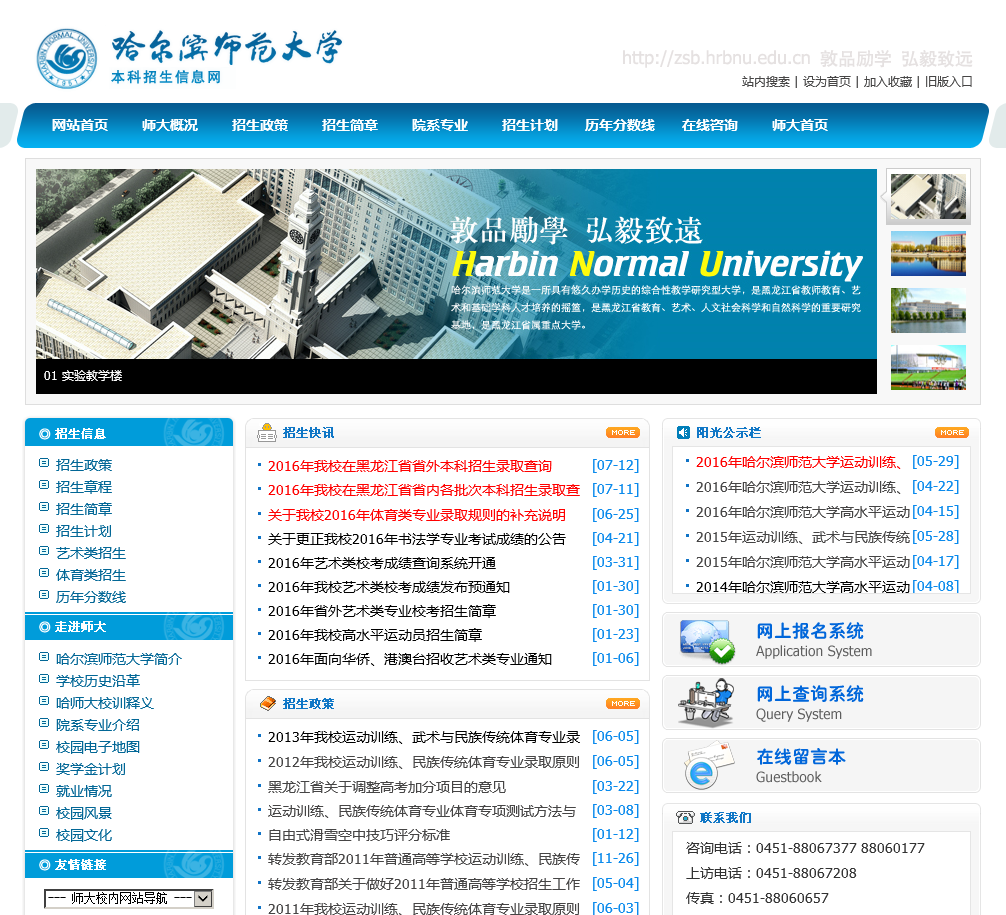Open the 师大校内网站导航 dropdown
This screenshot has width=1006, height=915.
pyautogui.click(x=128, y=898)
